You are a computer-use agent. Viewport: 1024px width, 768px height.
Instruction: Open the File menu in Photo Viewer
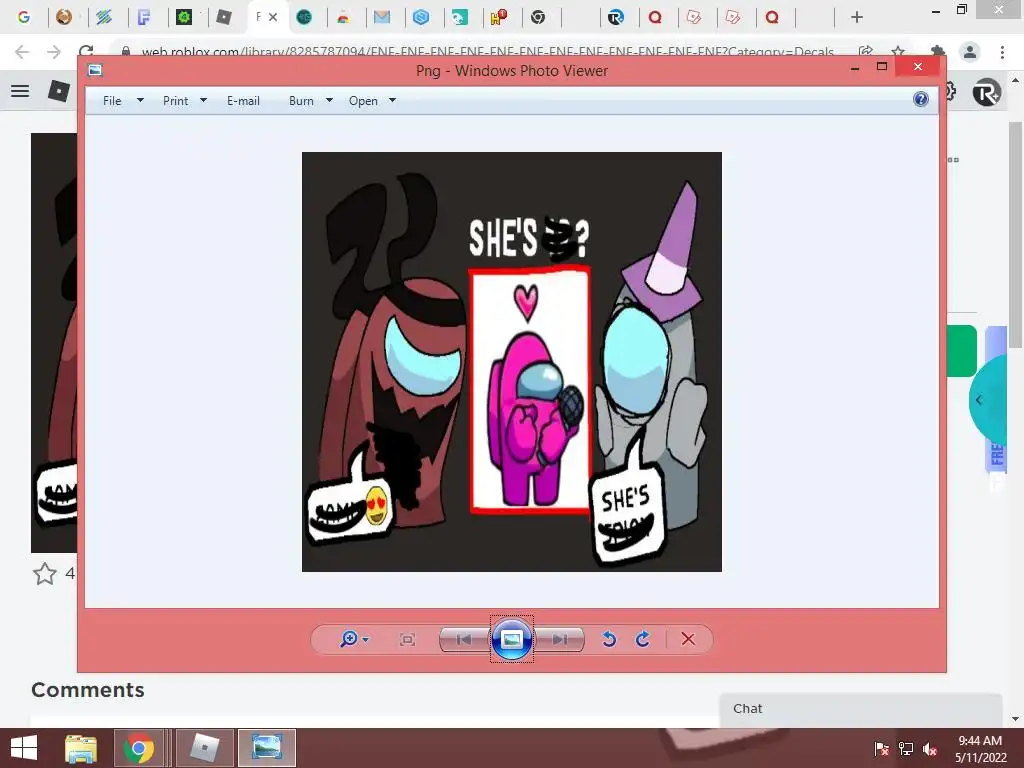tap(112, 101)
